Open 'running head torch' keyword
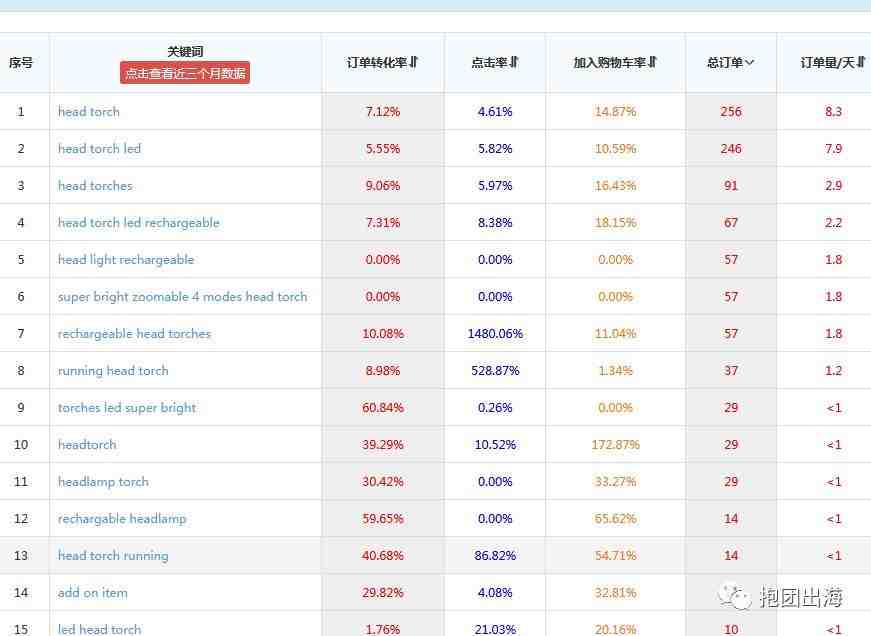871x636 pixels. (113, 370)
